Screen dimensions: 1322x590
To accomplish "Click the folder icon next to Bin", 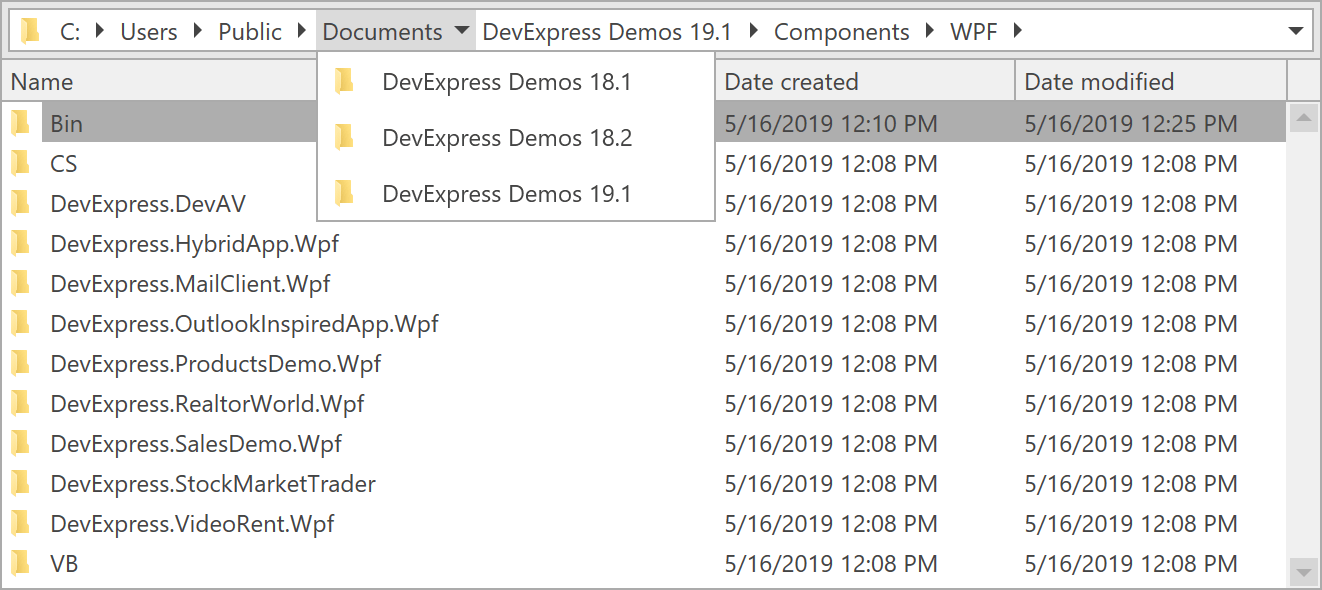I will [21, 124].
